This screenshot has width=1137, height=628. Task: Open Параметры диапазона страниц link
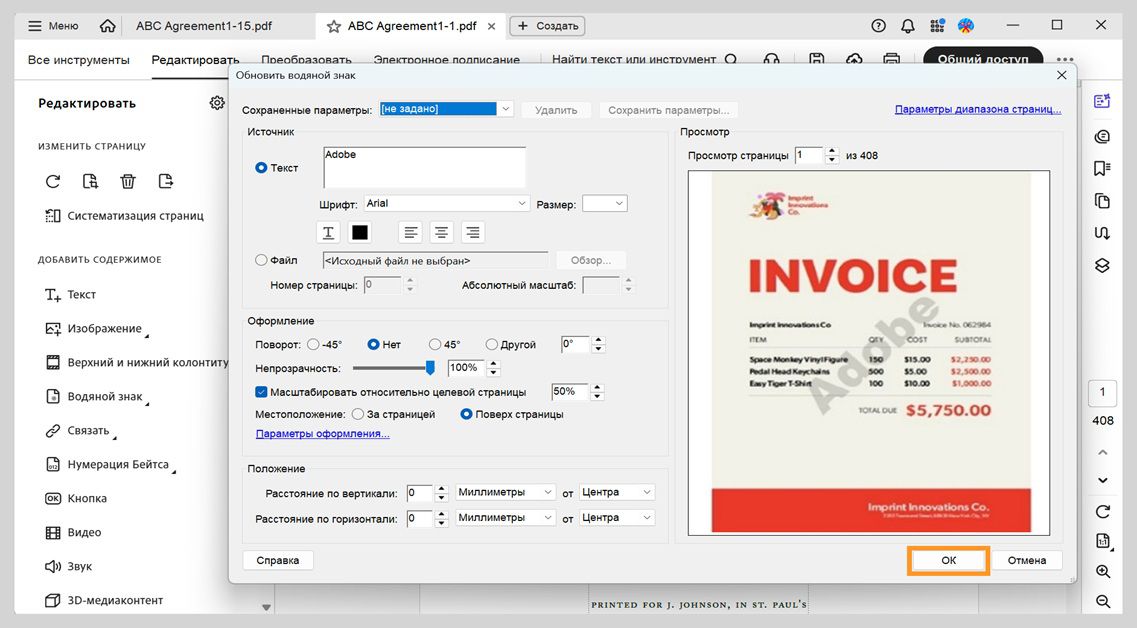(977, 110)
